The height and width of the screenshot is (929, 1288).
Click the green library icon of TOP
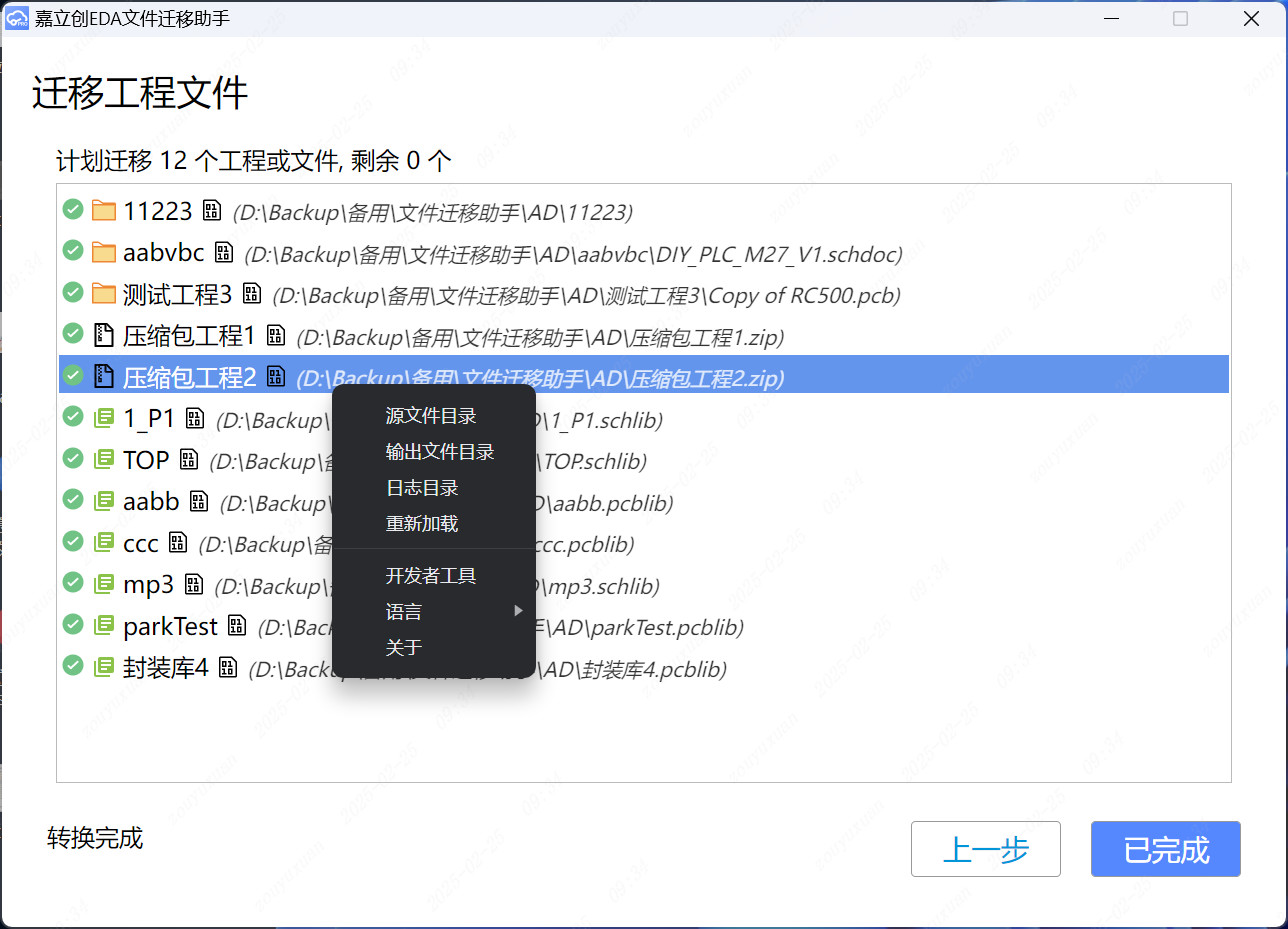tap(104, 459)
